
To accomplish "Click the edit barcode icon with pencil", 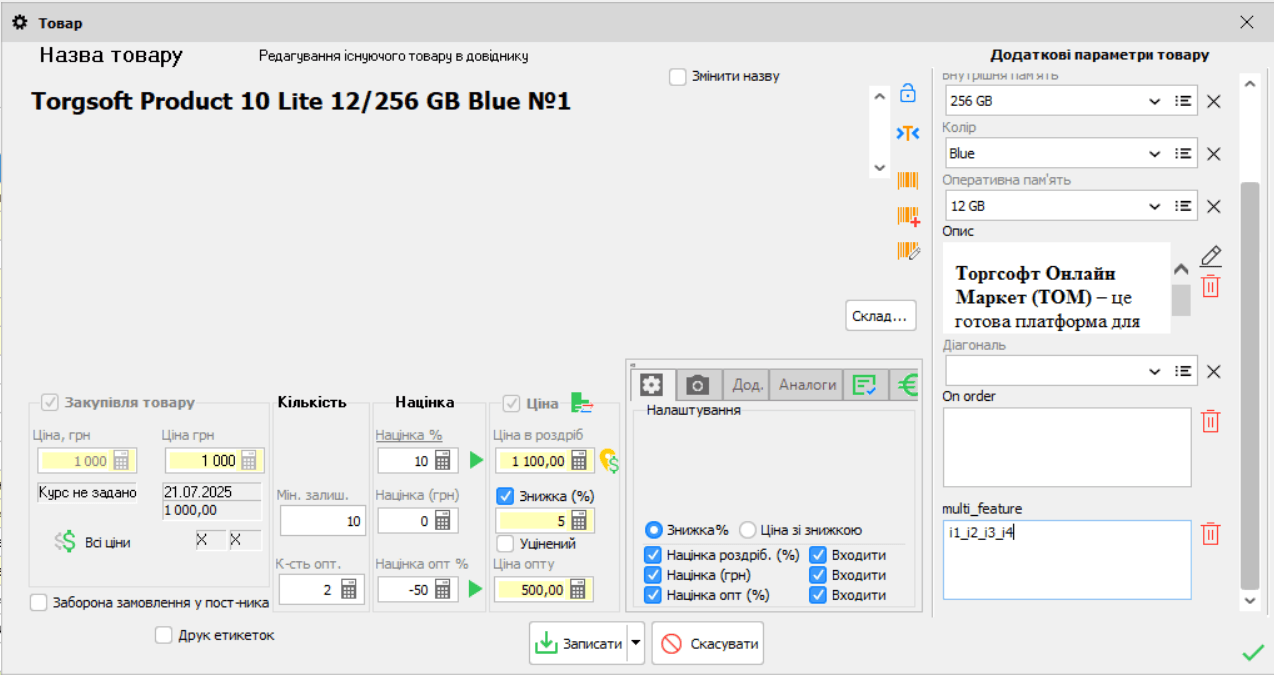I will pos(908,251).
